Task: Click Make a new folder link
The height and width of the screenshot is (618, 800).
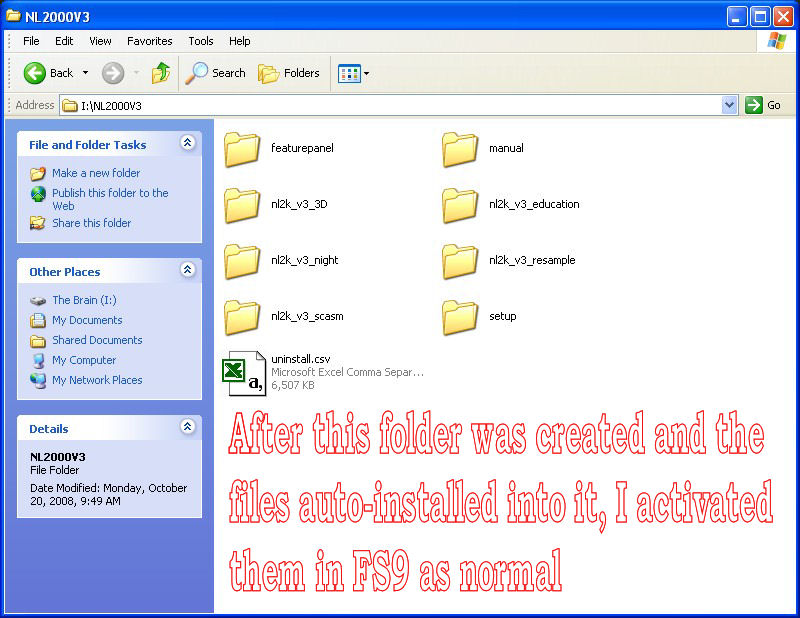Action: (x=96, y=173)
